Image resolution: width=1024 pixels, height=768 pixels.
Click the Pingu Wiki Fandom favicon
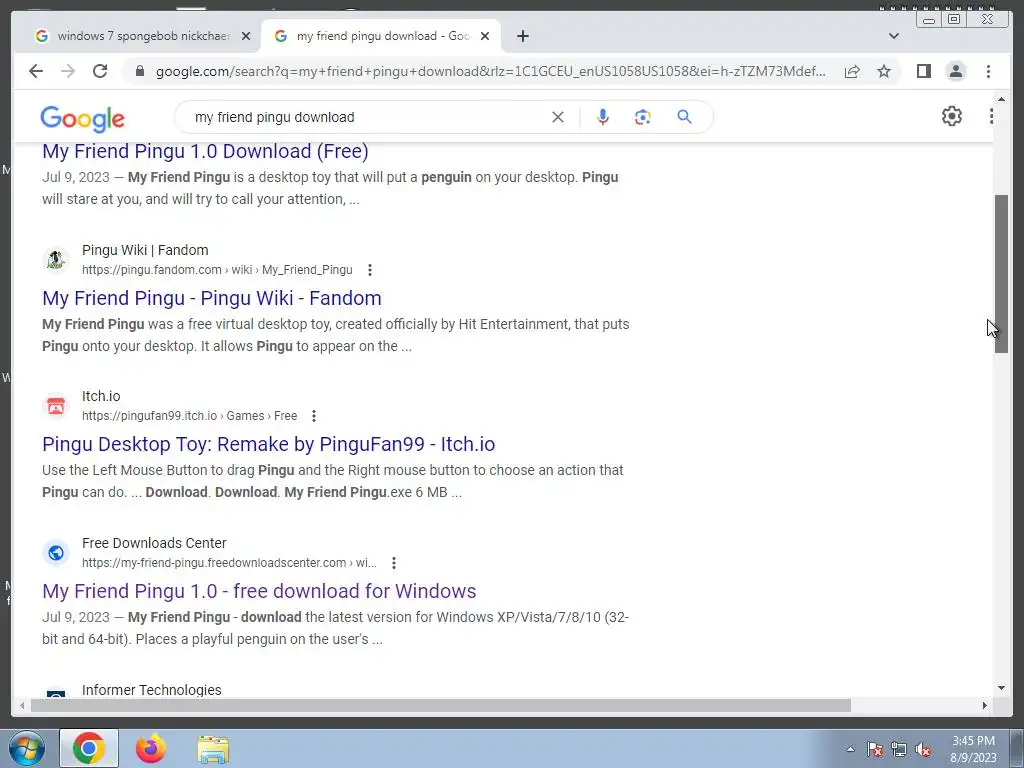click(x=56, y=260)
